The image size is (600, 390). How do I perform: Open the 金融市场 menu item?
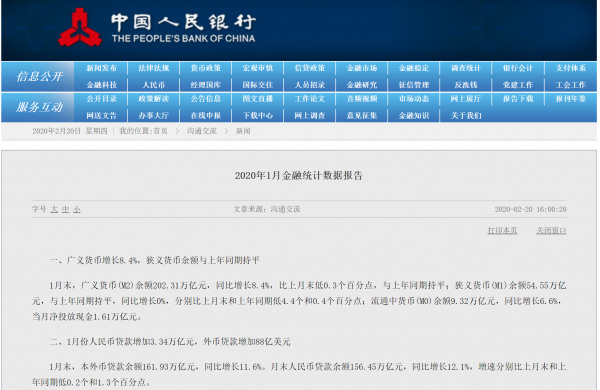362,69
